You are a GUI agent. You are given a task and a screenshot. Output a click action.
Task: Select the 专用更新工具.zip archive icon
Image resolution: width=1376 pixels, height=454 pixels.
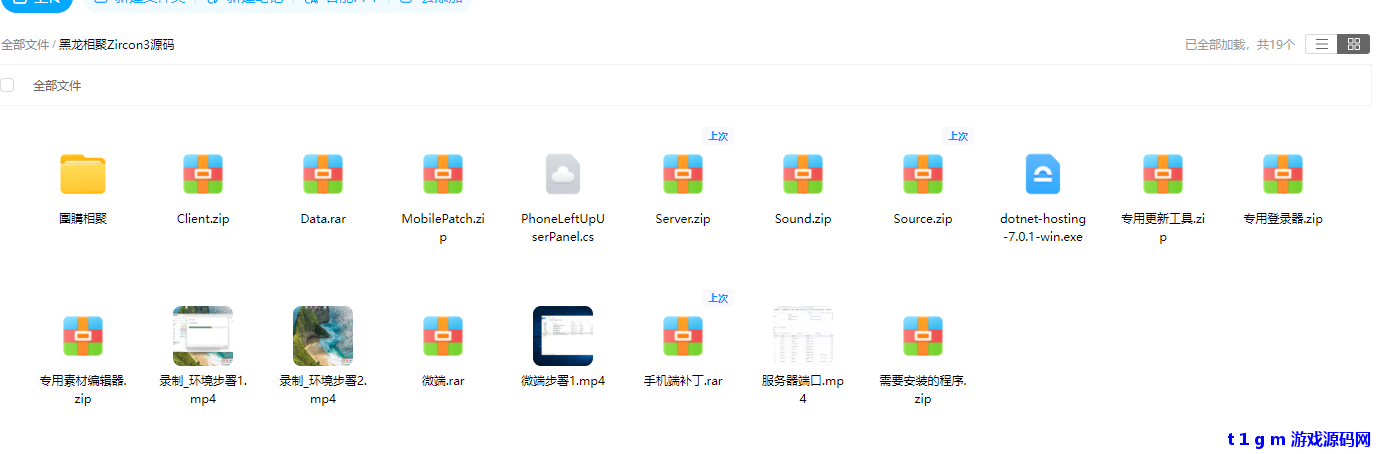tap(1163, 174)
